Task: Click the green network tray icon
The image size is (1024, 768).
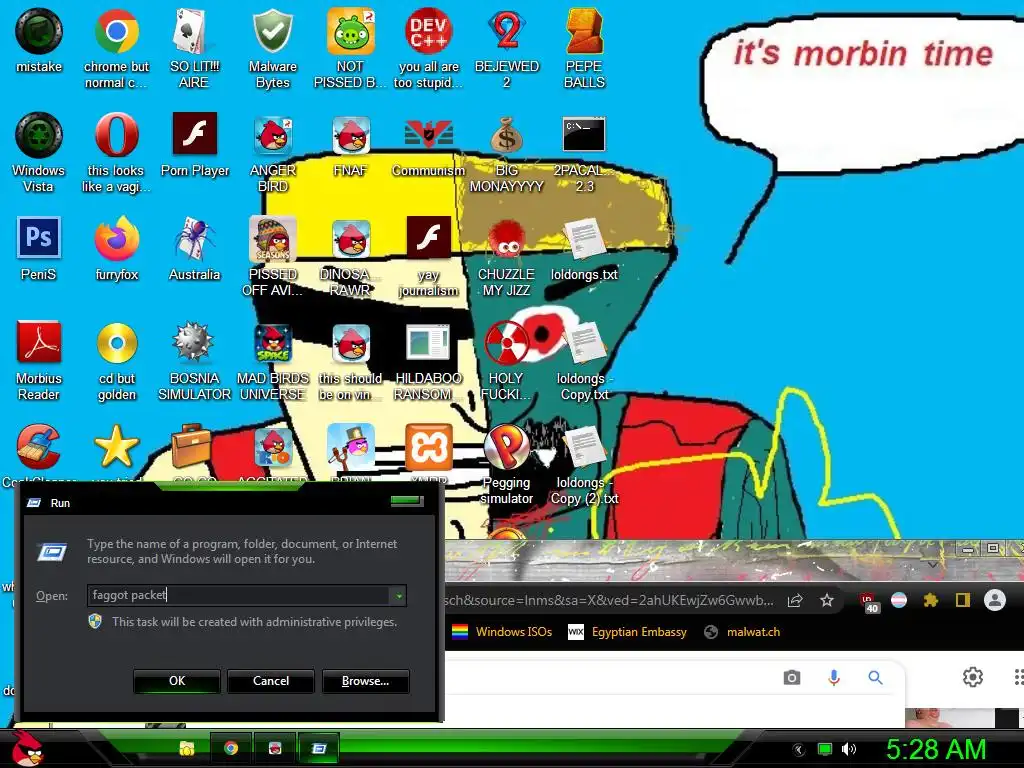Action: tap(825, 750)
